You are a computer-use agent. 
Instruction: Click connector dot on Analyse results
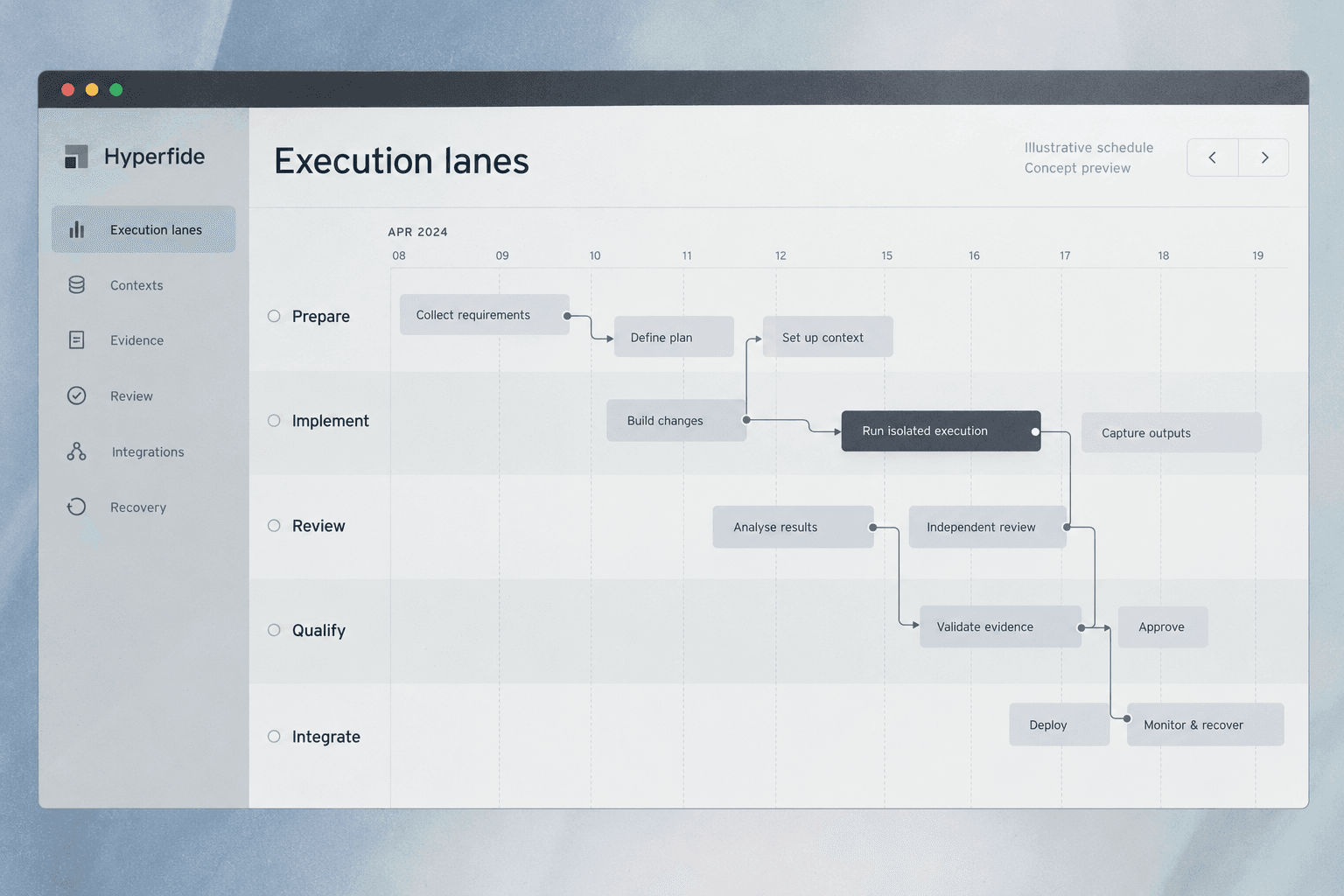[872, 527]
